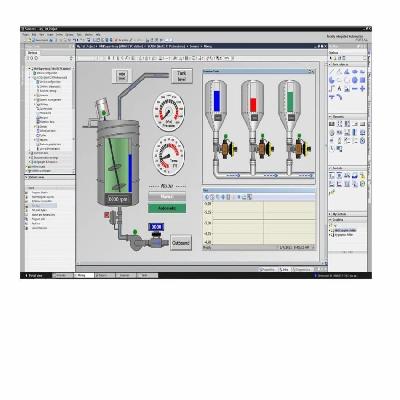Click the Tank level button

click(182, 76)
